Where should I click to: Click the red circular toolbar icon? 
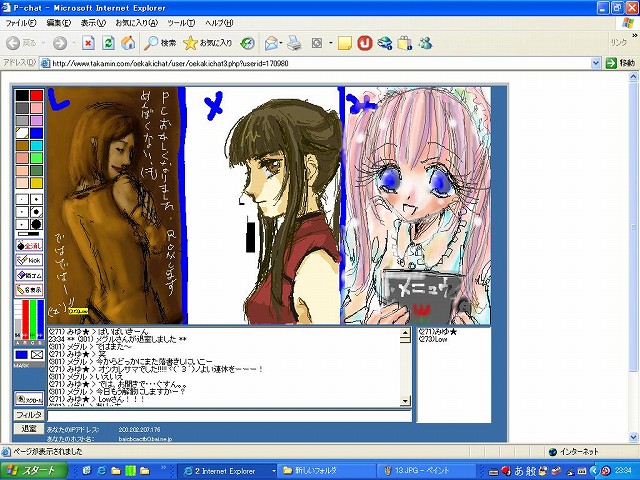point(365,43)
